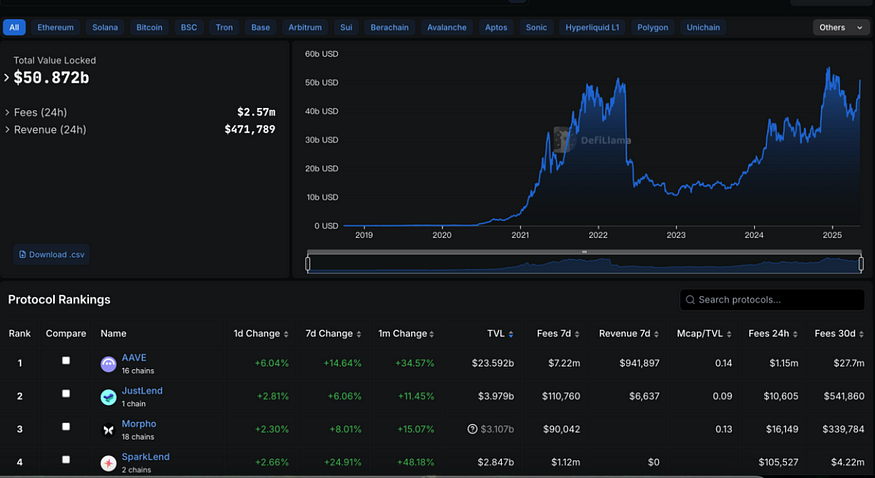Click the JustLend protocol logo icon
Viewport: 875px width, 478px height.
coord(108,397)
